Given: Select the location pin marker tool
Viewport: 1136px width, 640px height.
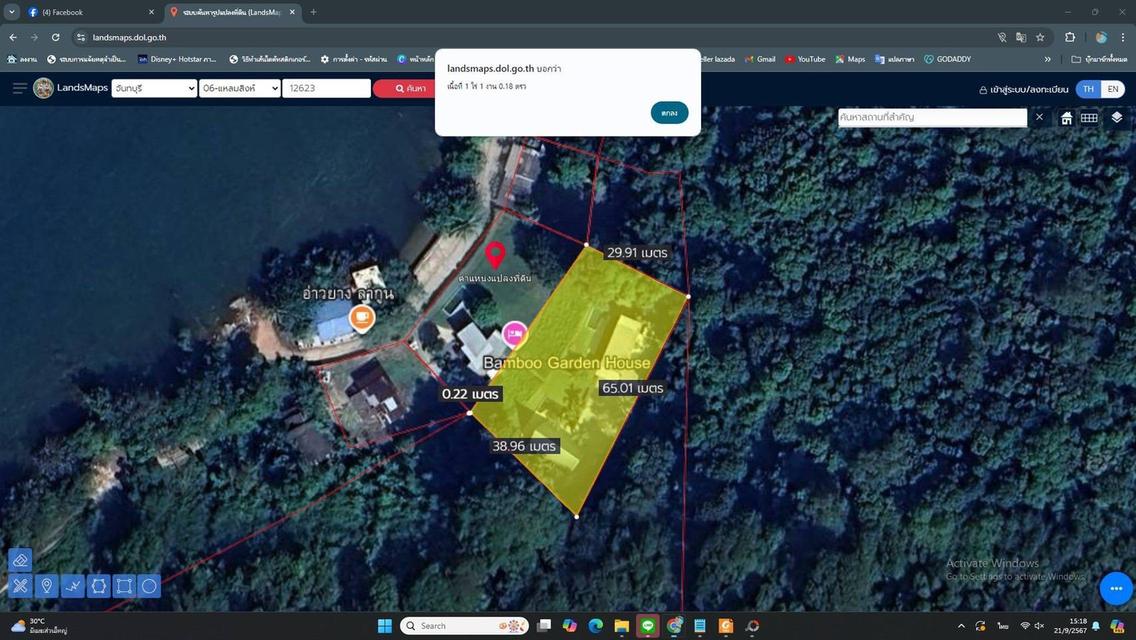Looking at the screenshot, I should tap(46, 585).
